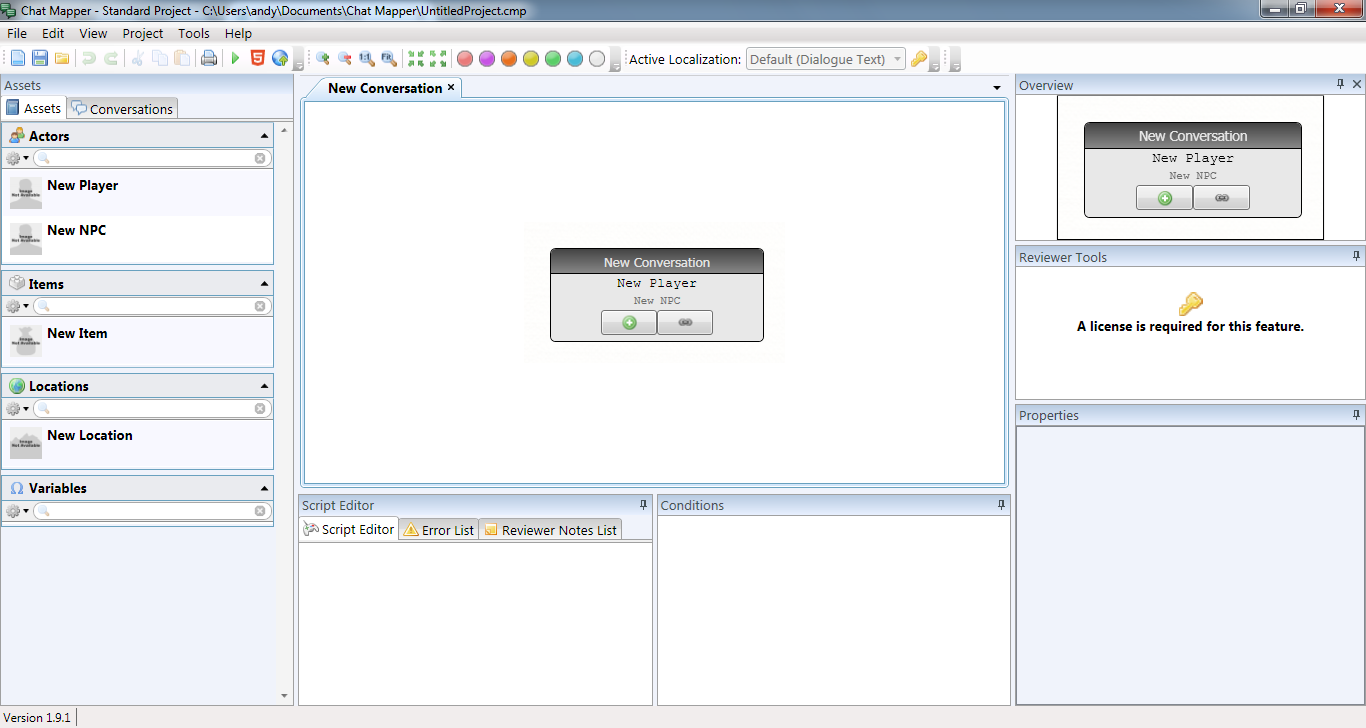Pin the Reviewer Tools panel

click(x=1356, y=257)
